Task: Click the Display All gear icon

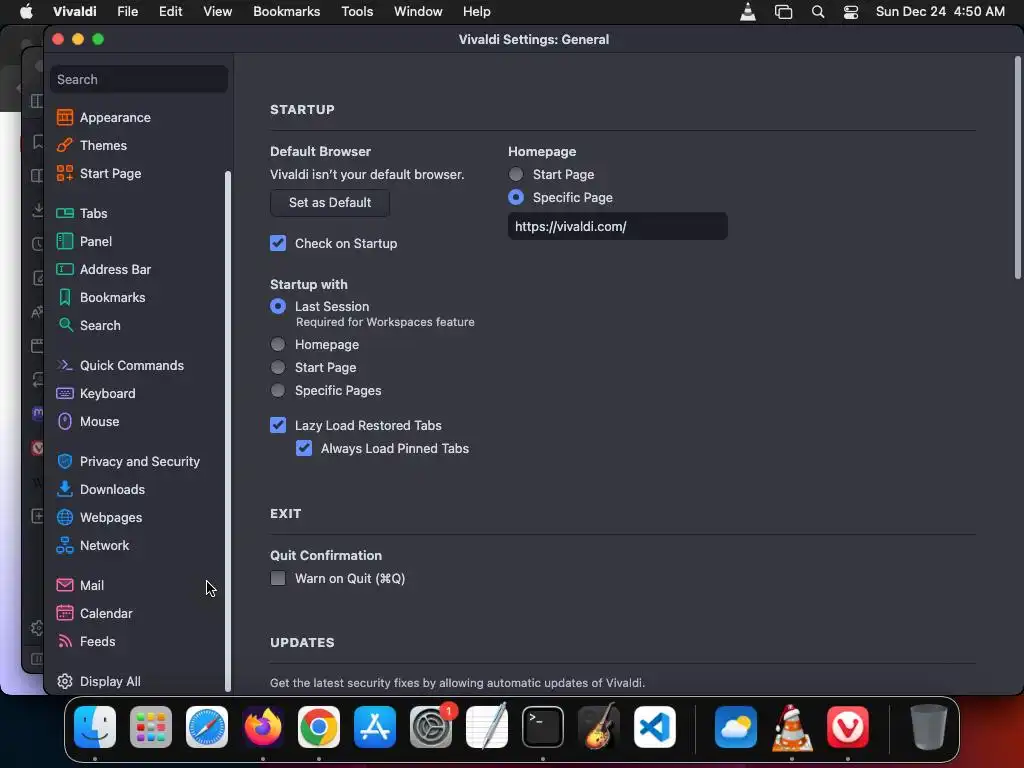Action: pyautogui.click(x=65, y=681)
